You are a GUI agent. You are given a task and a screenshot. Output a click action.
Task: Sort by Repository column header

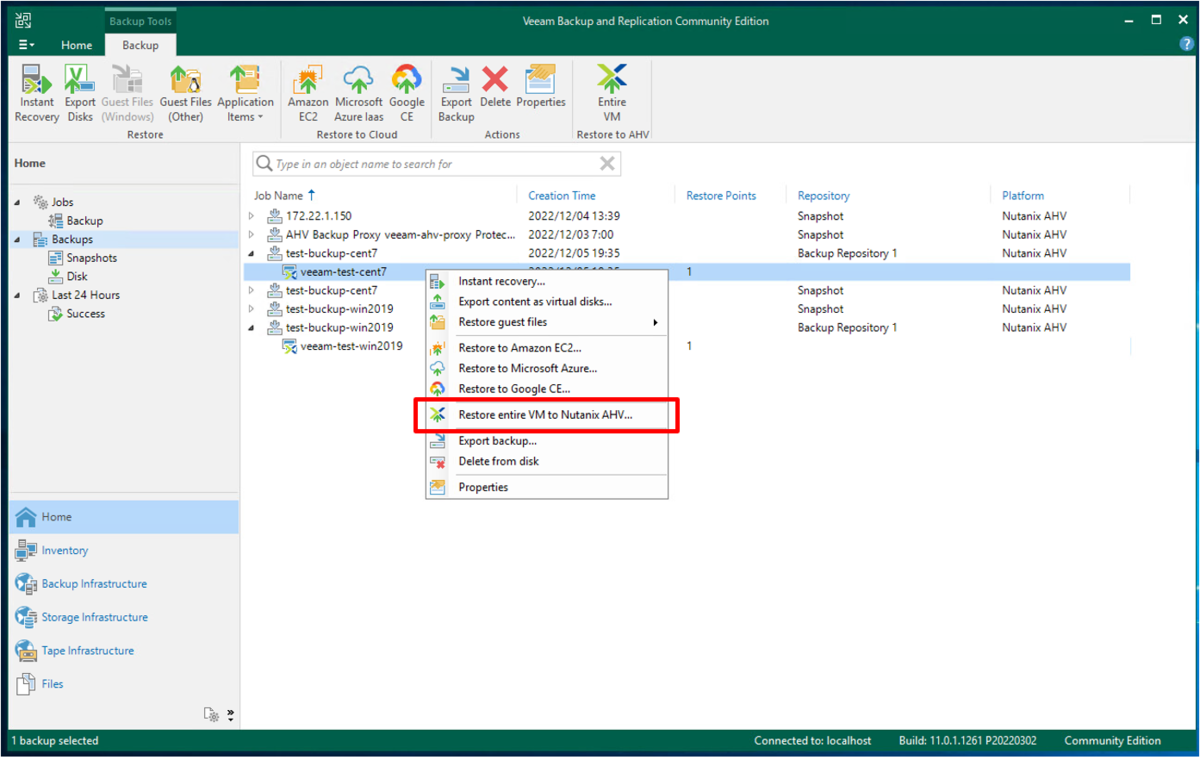pos(824,196)
